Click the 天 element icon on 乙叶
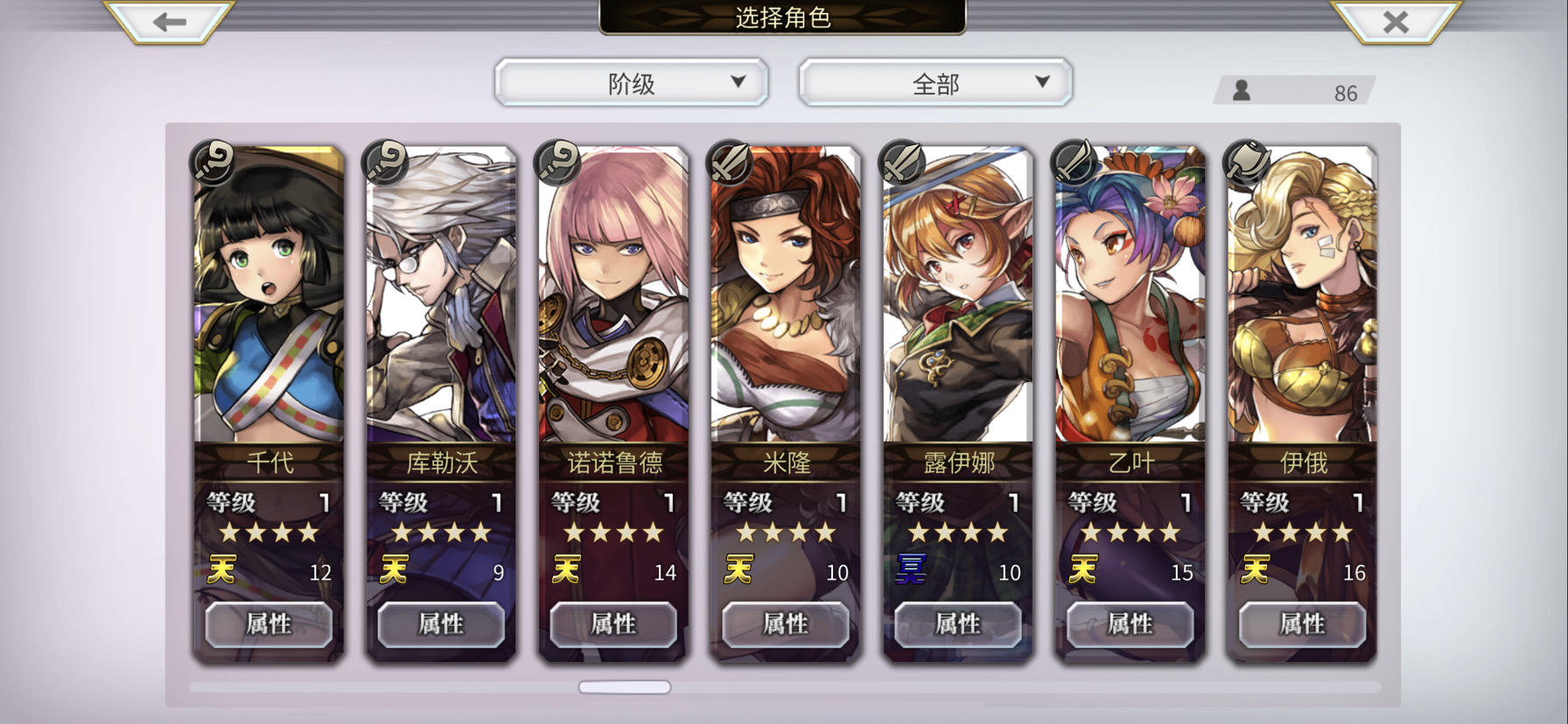The width and height of the screenshot is (1568, 724). pos(1083,570)
